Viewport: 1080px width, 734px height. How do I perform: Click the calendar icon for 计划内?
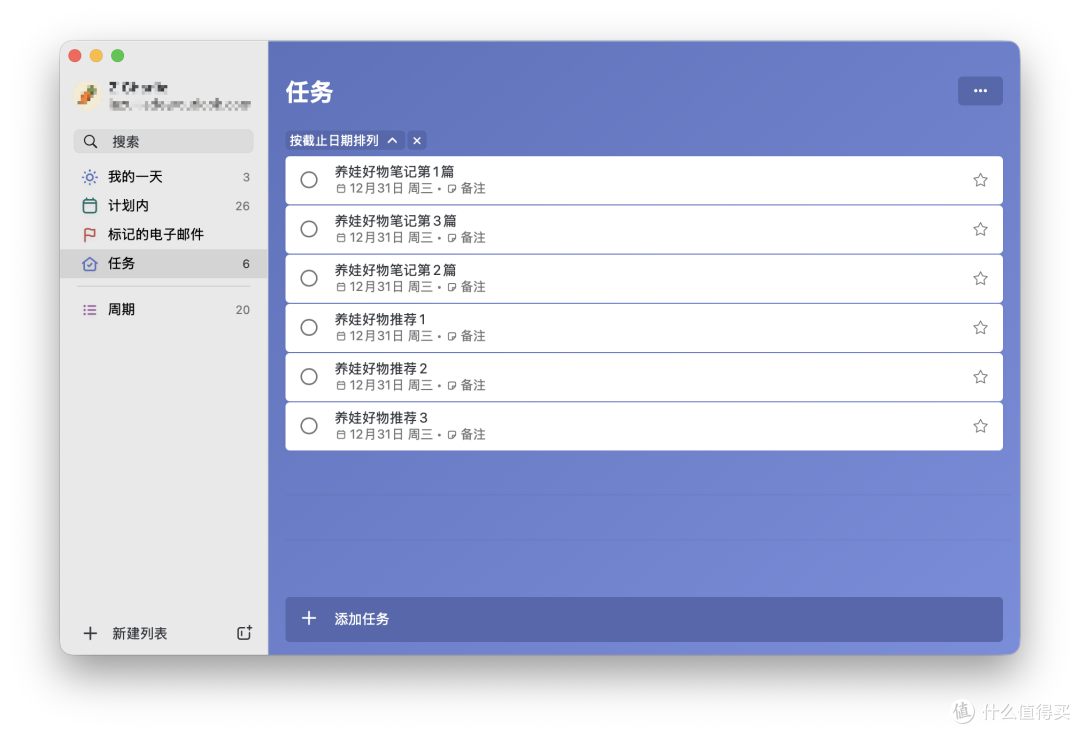coord(90,206)
